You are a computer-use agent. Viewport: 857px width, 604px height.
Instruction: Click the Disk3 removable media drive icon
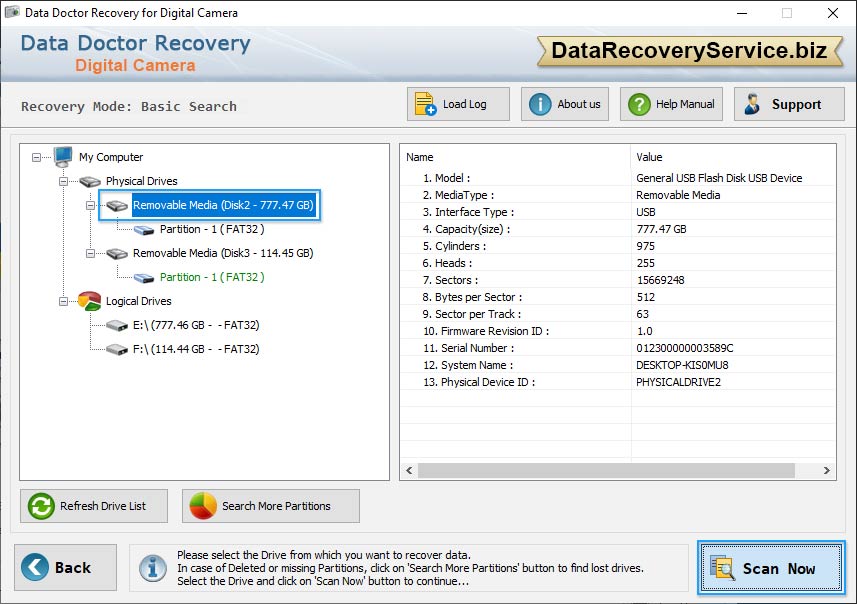point(116,253)
